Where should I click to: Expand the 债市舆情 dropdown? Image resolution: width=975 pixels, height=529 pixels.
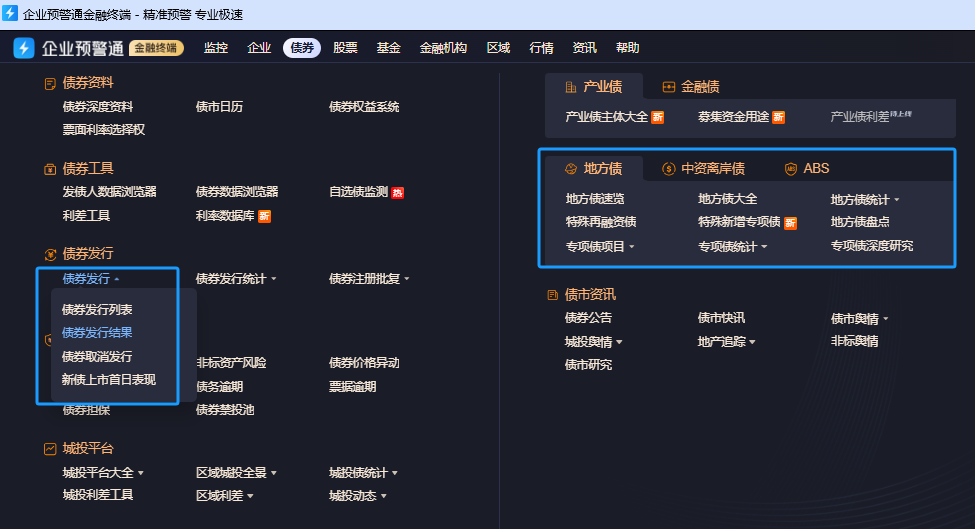(859, 319)
